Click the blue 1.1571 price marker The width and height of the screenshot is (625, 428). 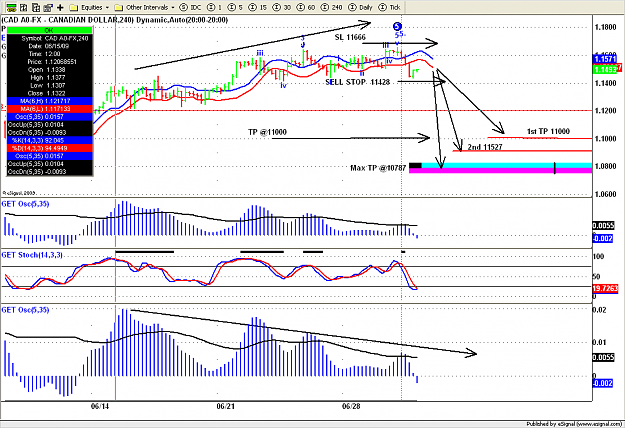pos(605,59)
